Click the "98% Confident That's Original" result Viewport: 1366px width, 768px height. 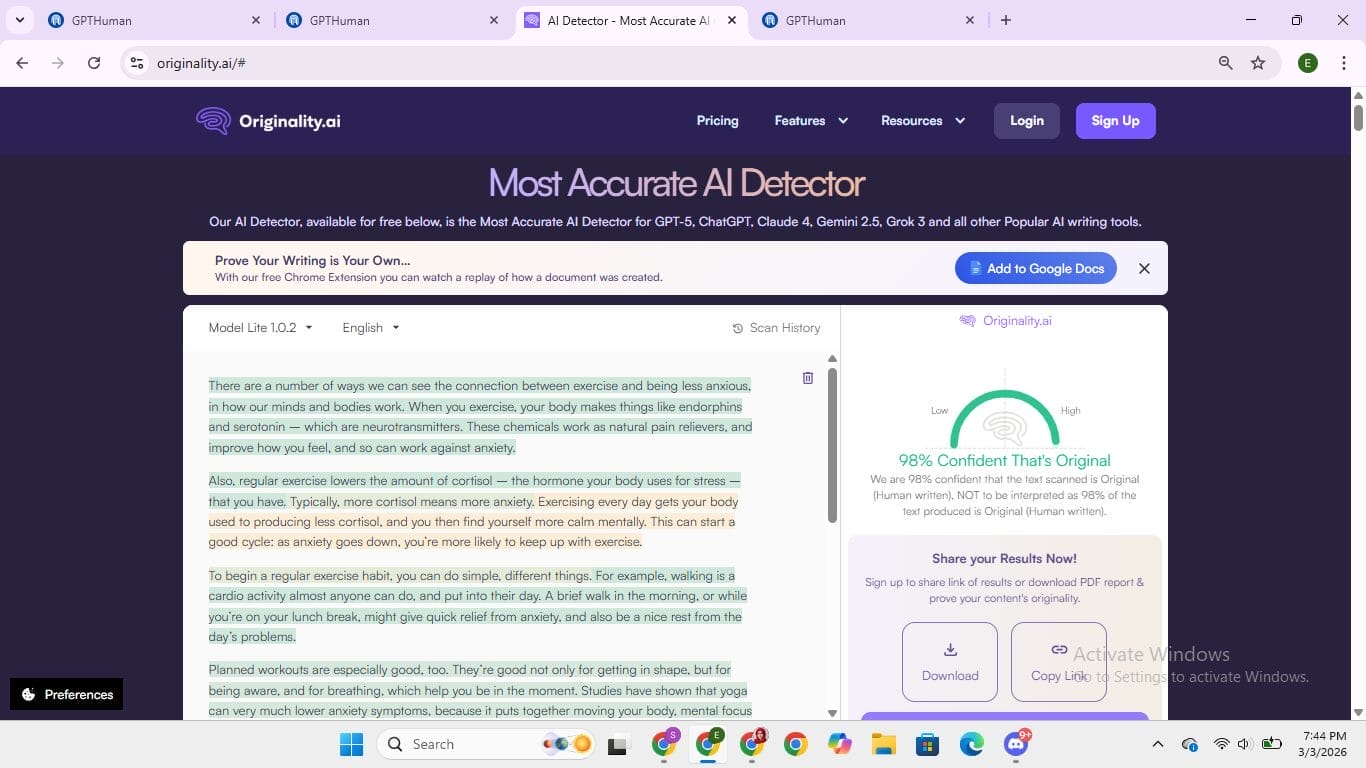click(x=1004, y=461)
